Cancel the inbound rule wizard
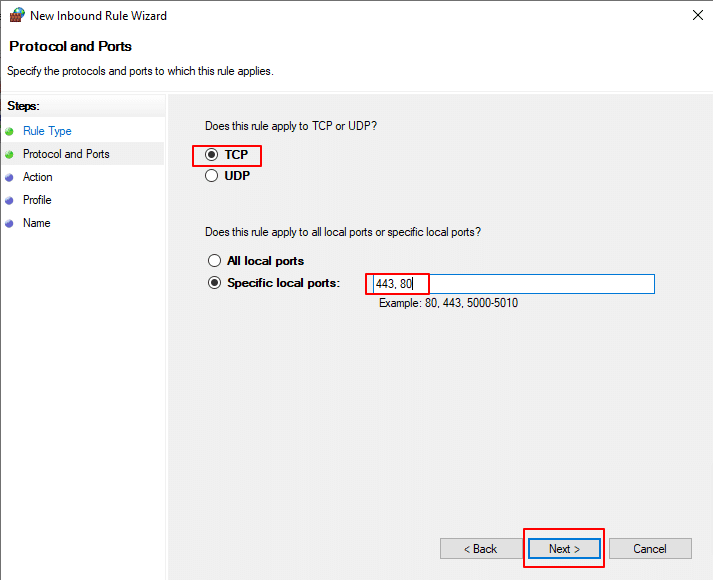This screenshot has height=580, width=713. pos(650,549)
